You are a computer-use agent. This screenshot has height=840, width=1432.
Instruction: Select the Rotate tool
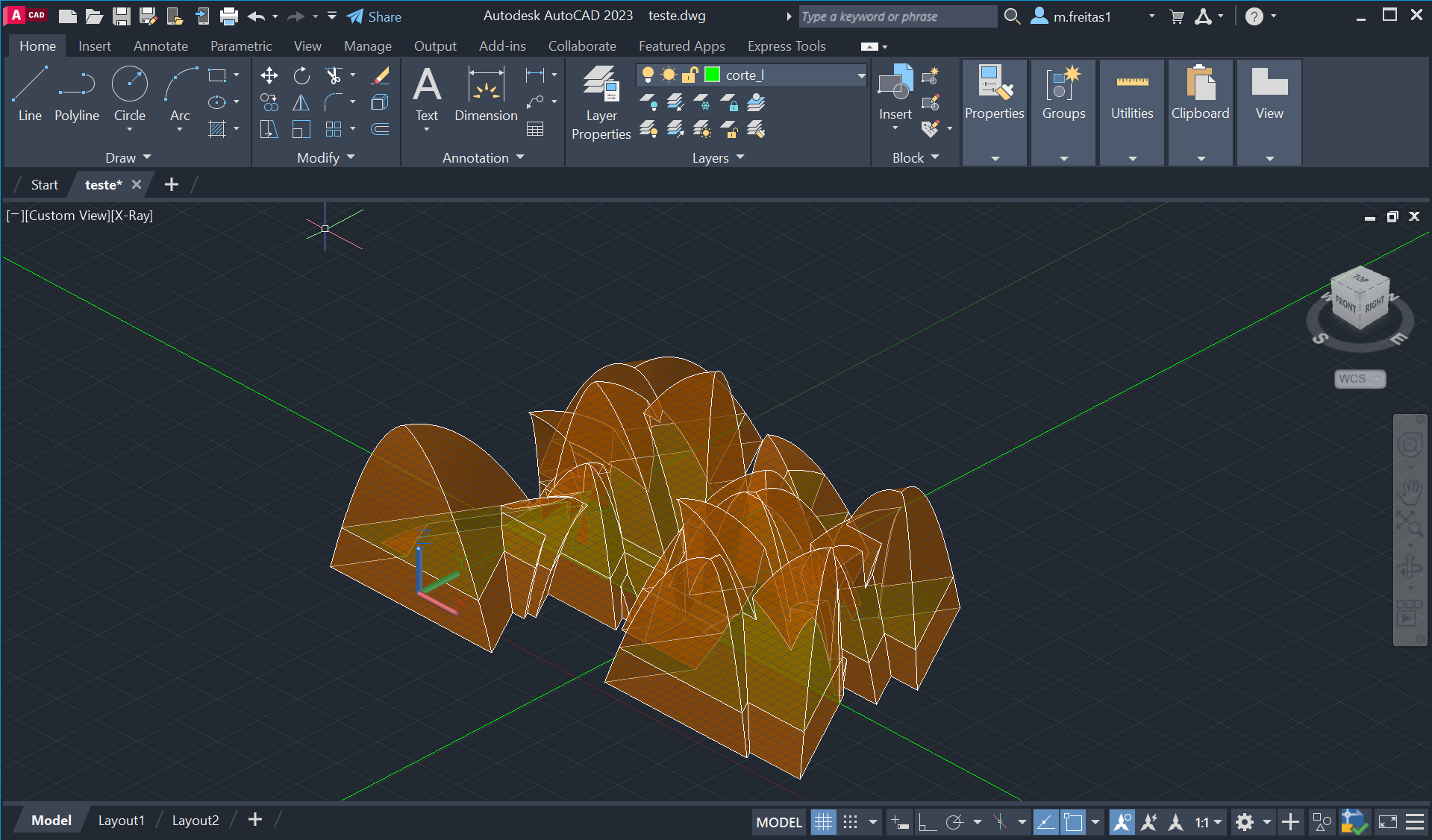coord(301,75)
